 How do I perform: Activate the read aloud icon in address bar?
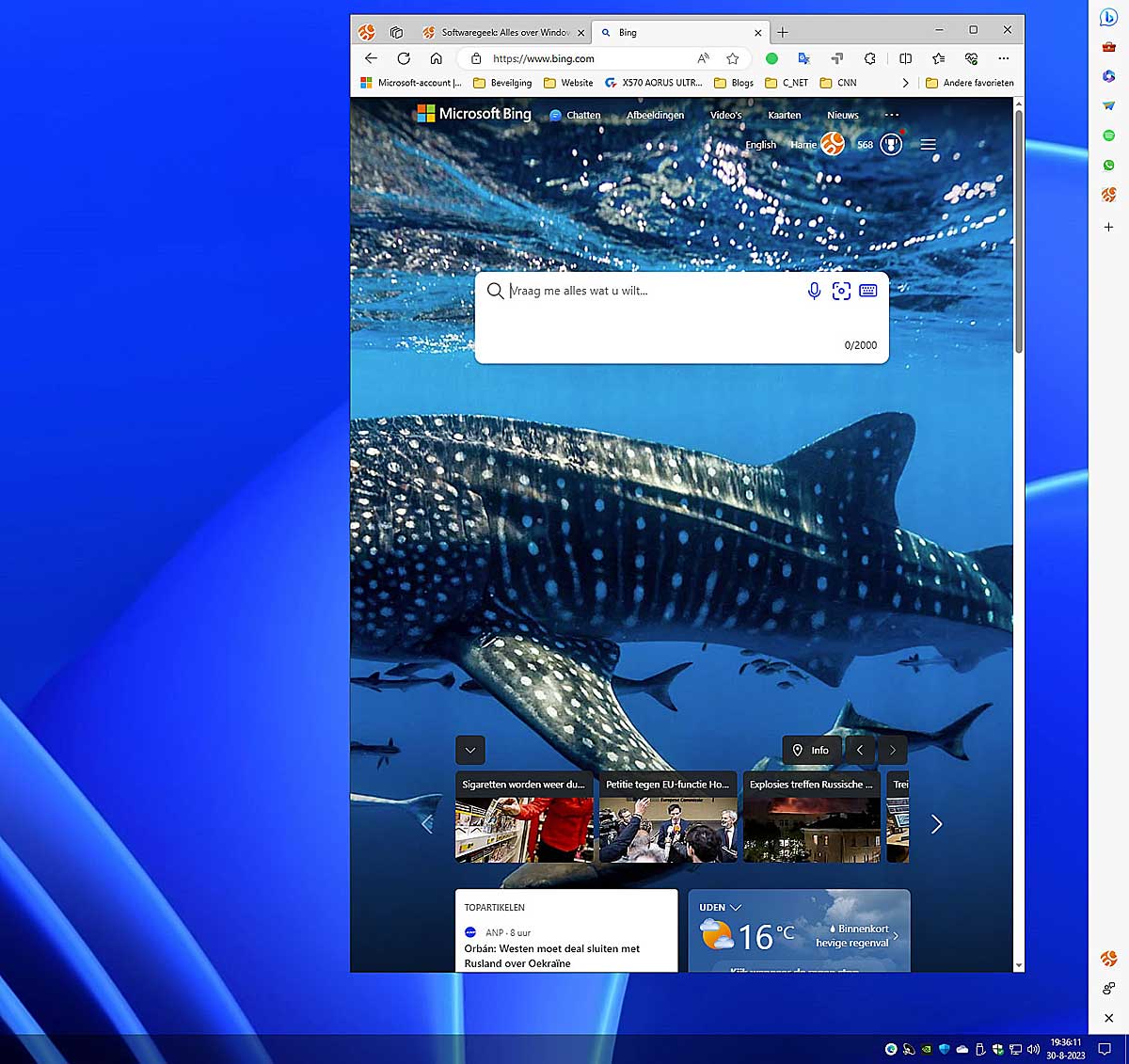point(703,58)
